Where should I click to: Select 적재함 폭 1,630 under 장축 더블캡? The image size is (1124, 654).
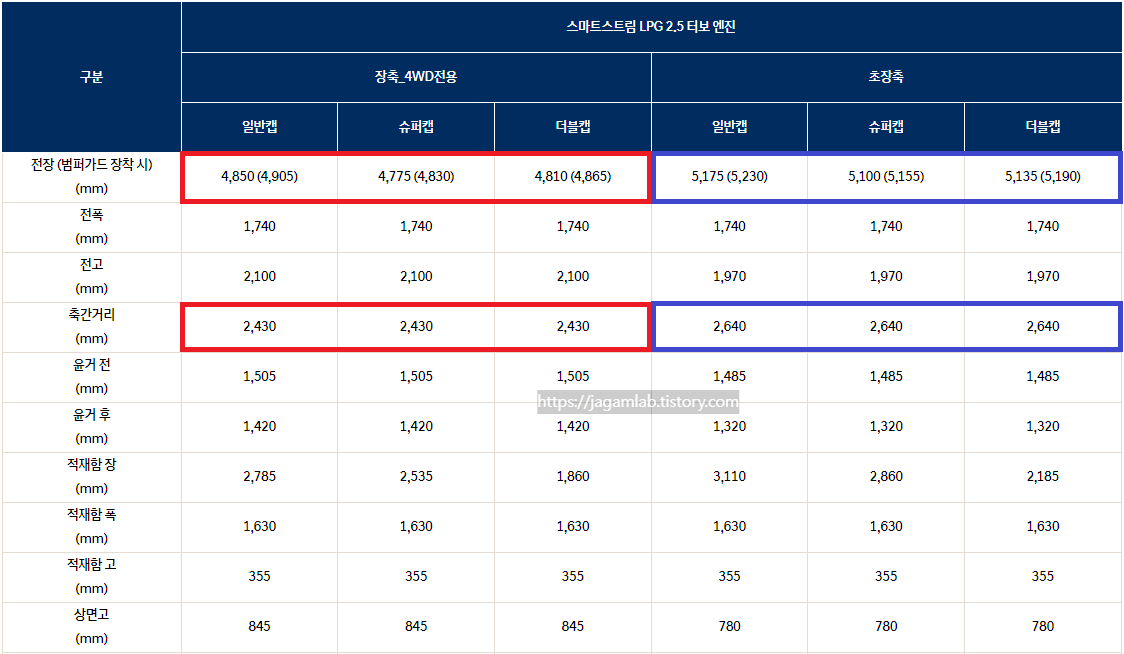(573, 526)
